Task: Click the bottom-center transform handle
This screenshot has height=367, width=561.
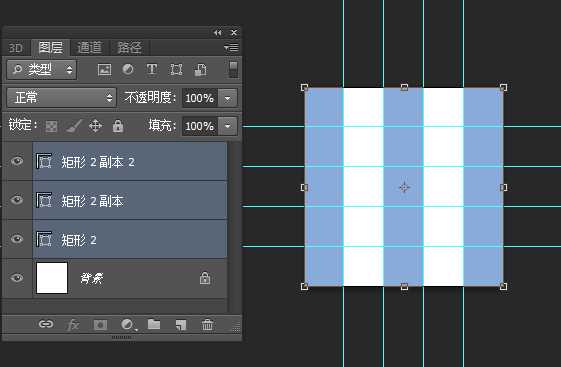Action: 404,286
